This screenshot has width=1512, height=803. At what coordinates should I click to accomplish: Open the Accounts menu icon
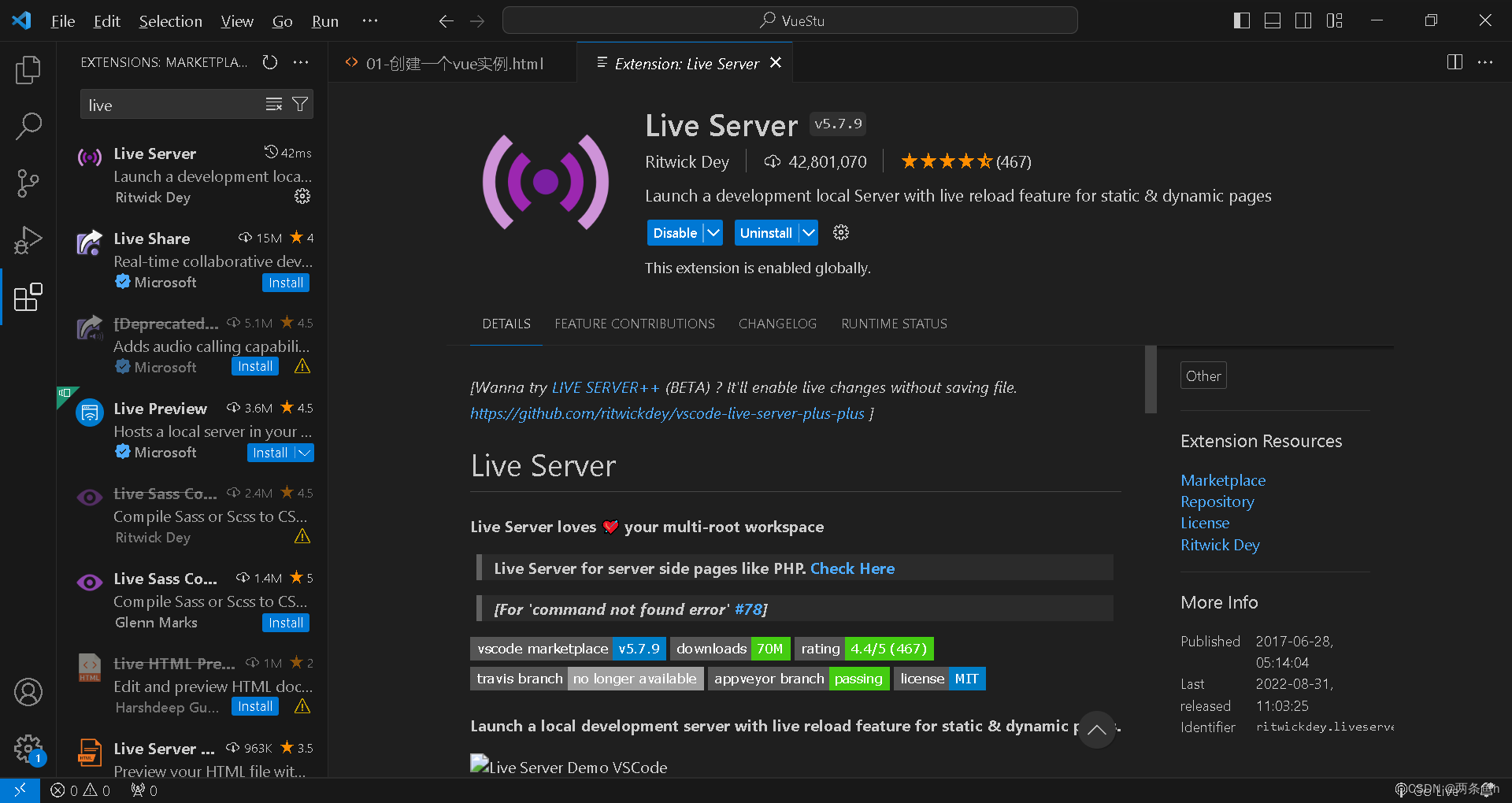tap(28, 692)
